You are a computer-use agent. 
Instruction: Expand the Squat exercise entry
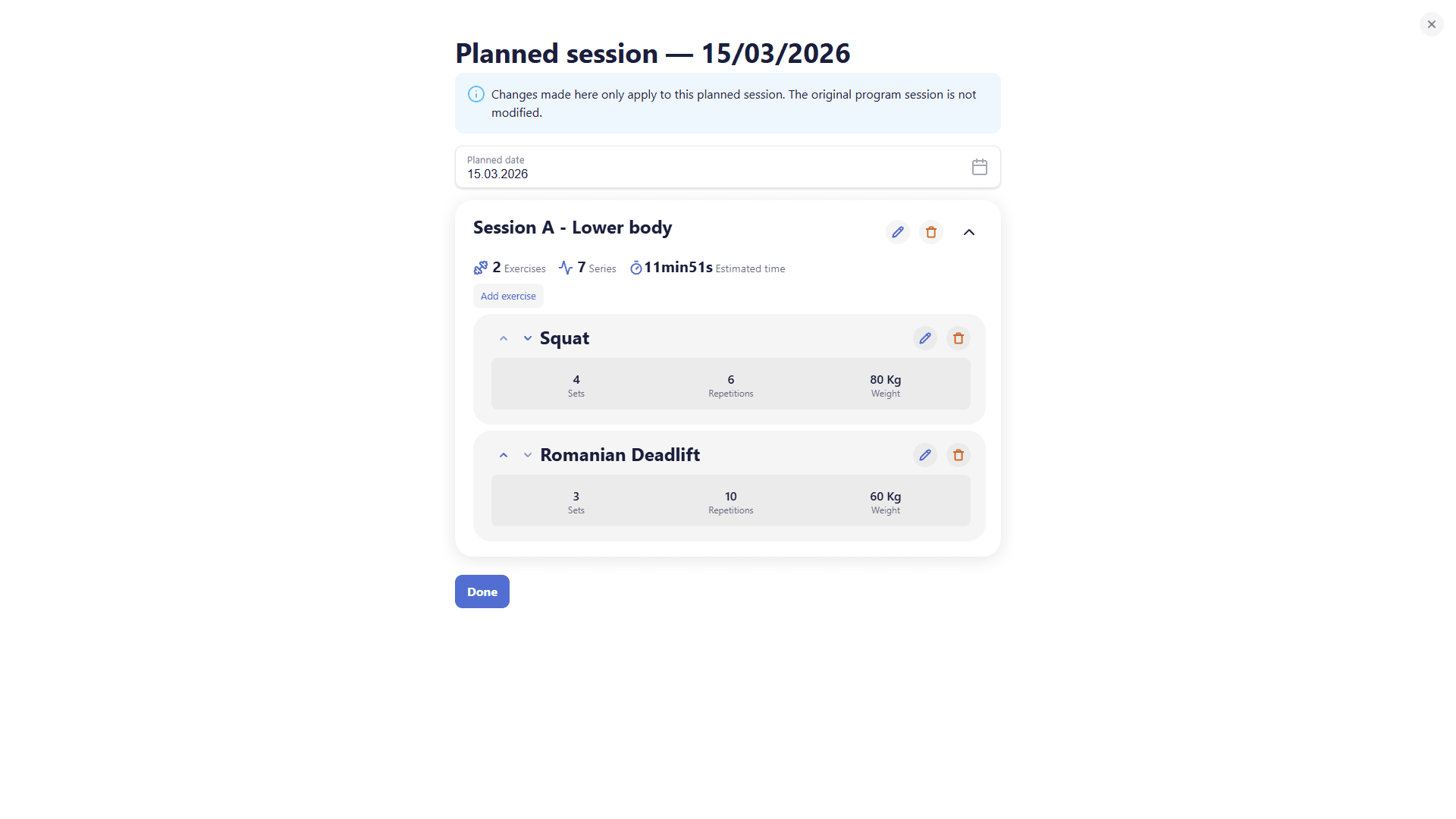(564, 338)
